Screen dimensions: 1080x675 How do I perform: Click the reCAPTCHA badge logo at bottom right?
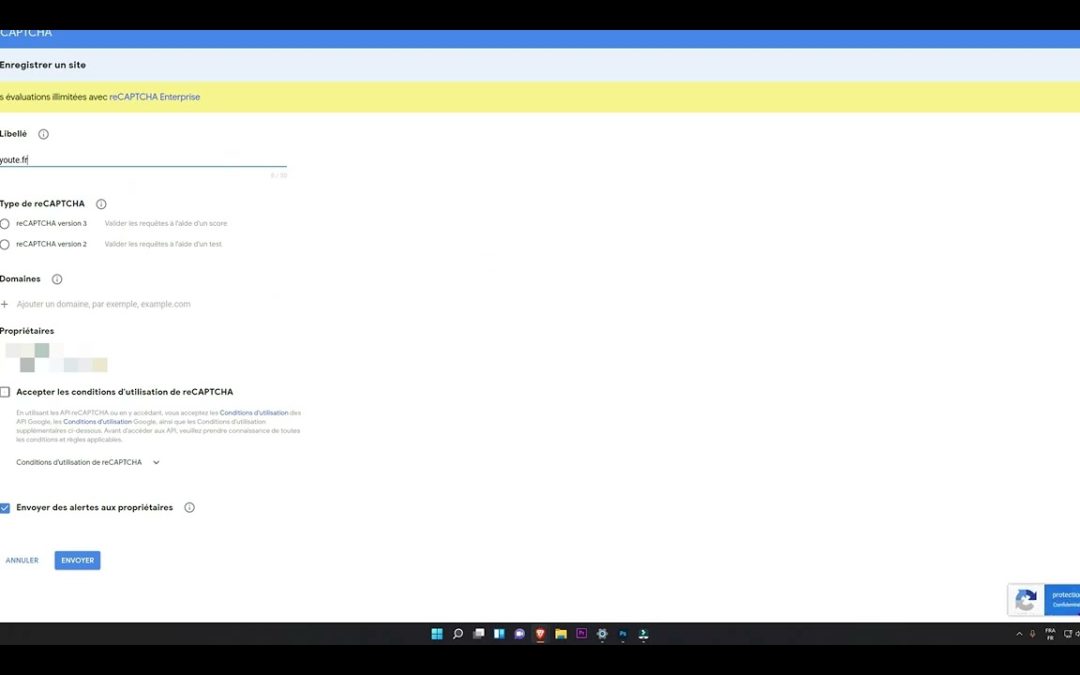[1026, 600]
